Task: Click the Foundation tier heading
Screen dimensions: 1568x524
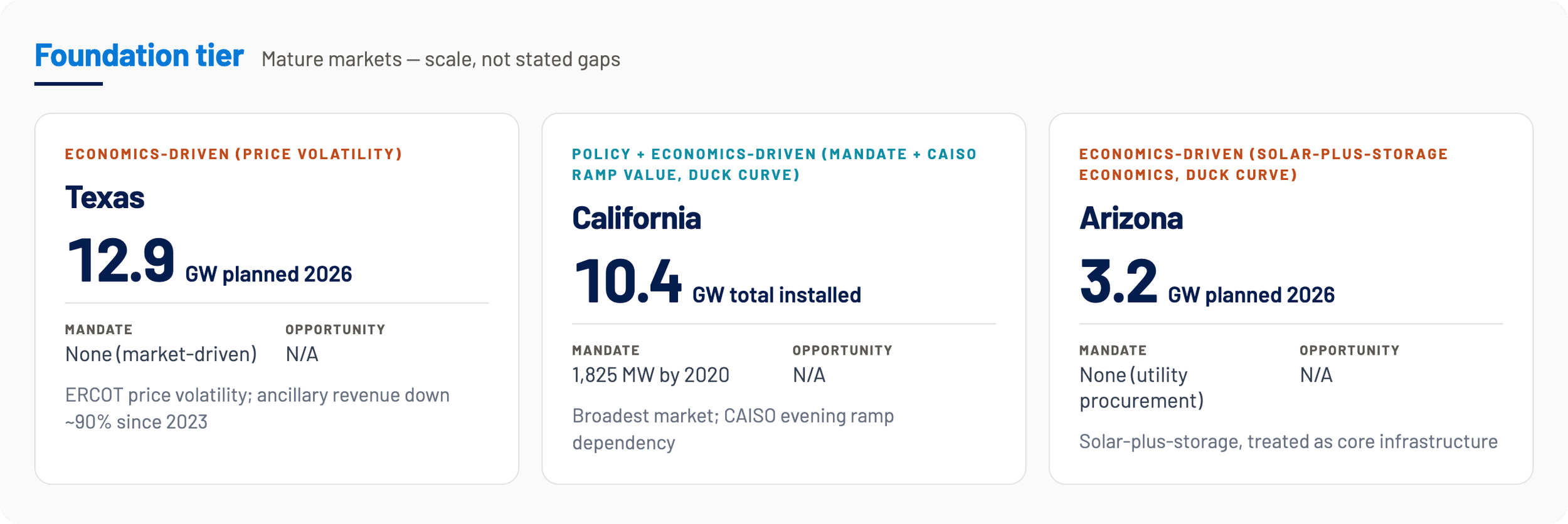Action: (139, 56)
